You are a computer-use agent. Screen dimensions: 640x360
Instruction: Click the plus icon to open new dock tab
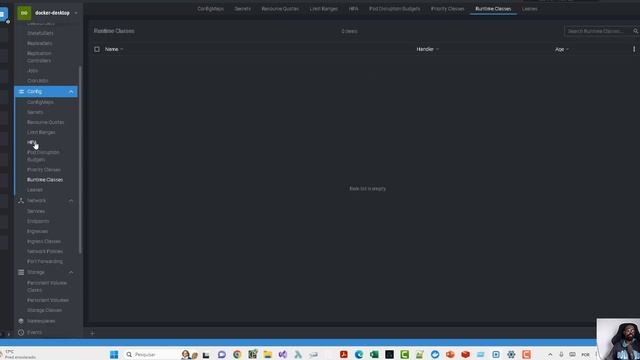click(x=92, y=333)
